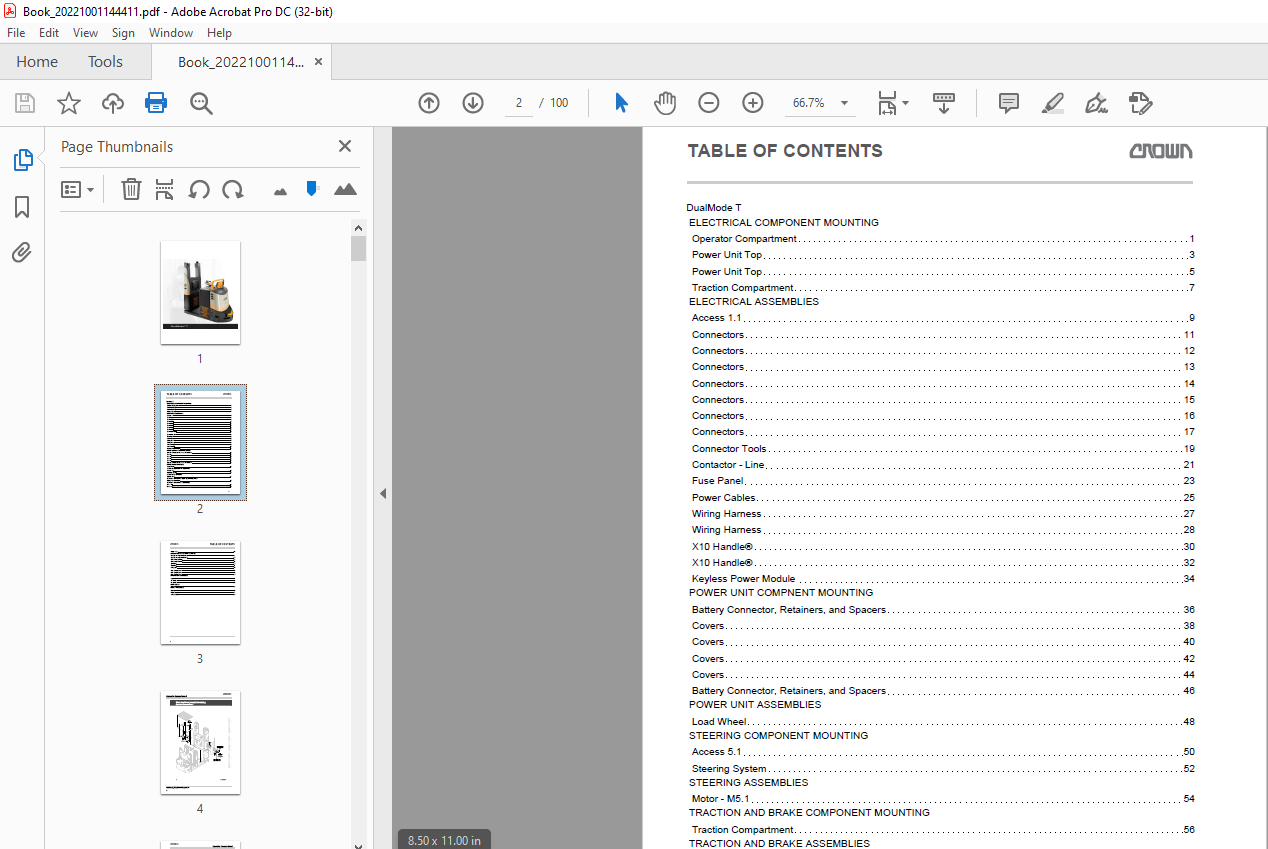Image resolution: width=1268 pixels, height=849 pixels.
Task: Click the Operator Compartment contents entry
Action: click(x=943, y=239)
